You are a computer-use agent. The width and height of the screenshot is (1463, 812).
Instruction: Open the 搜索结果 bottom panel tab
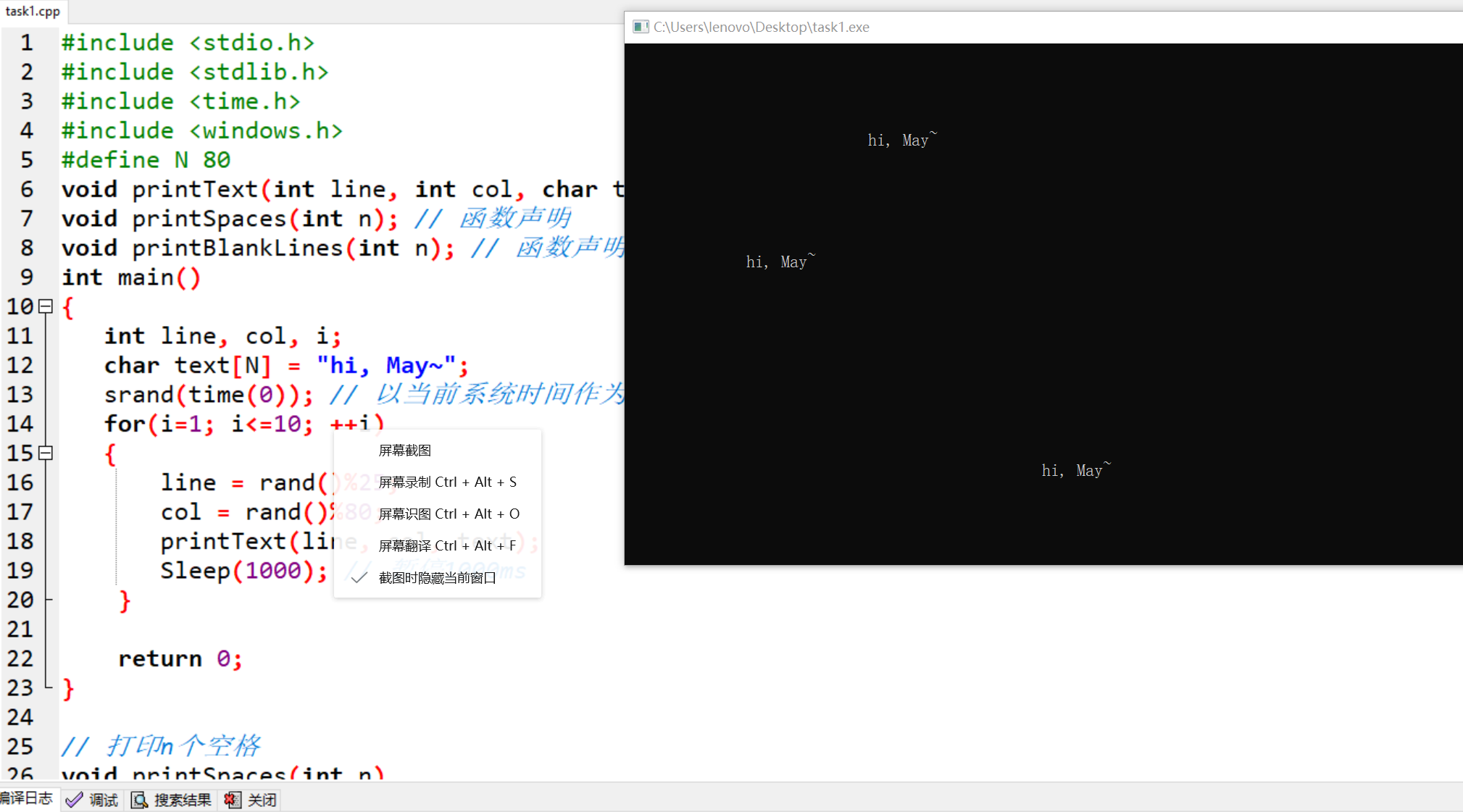pos(182,800)
